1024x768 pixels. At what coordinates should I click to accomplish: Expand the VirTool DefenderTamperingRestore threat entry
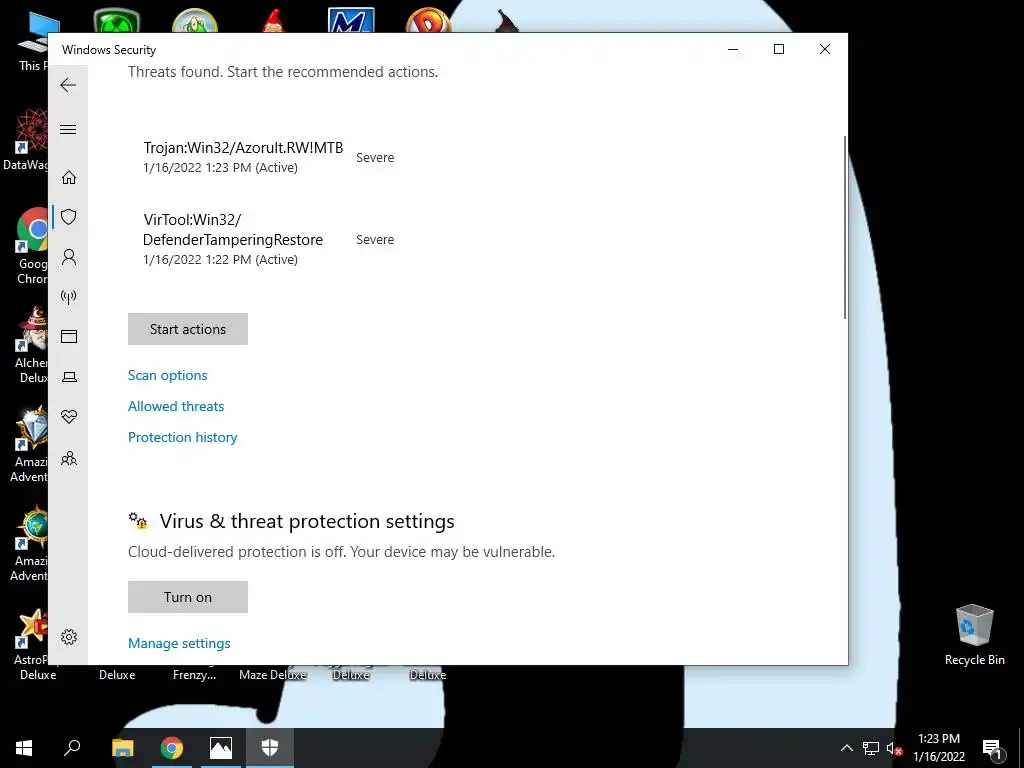268,239
